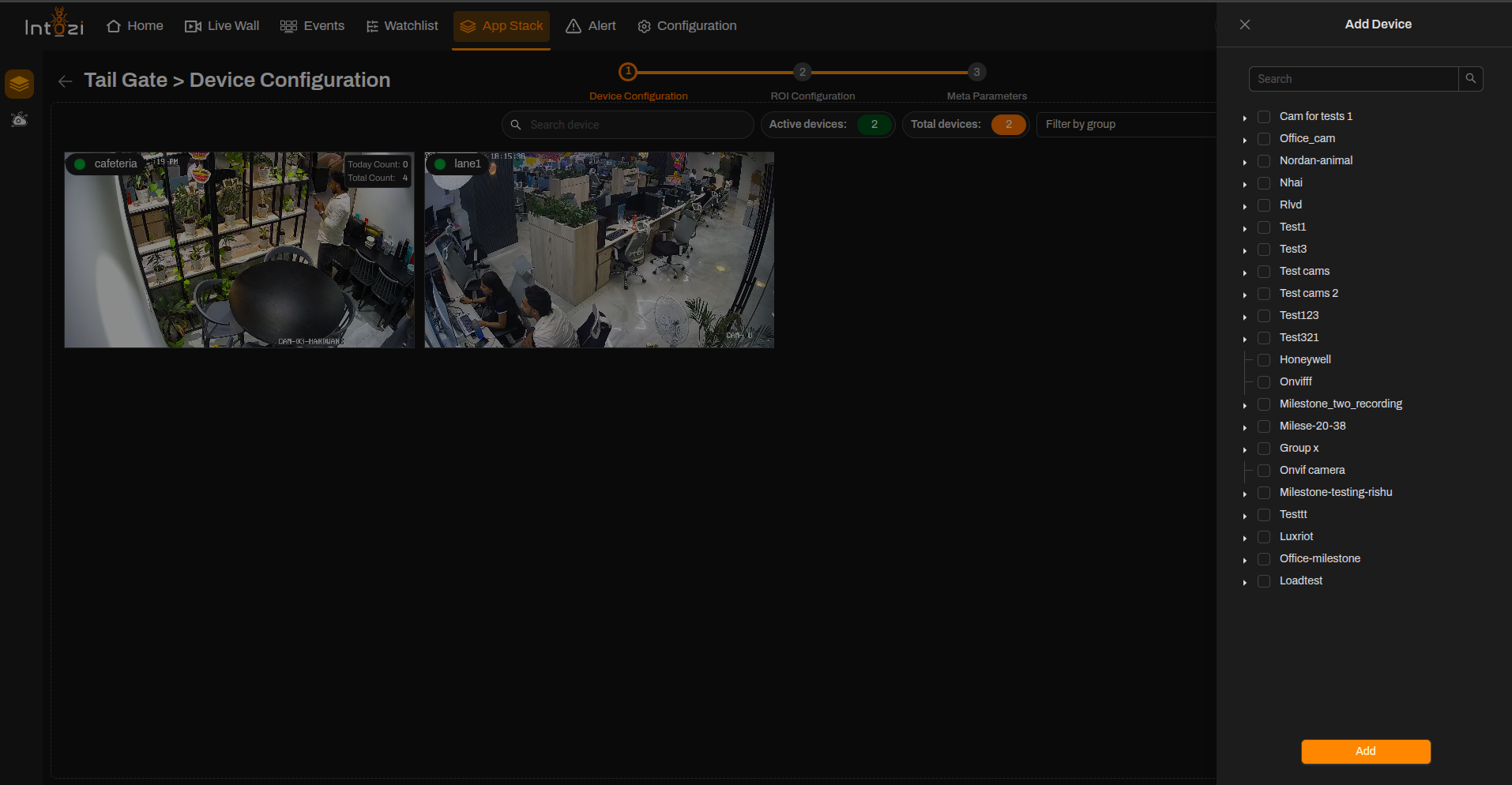Open the camera sidebar icon
This screenshot has width=1512, height=785.
pos(20,120)
